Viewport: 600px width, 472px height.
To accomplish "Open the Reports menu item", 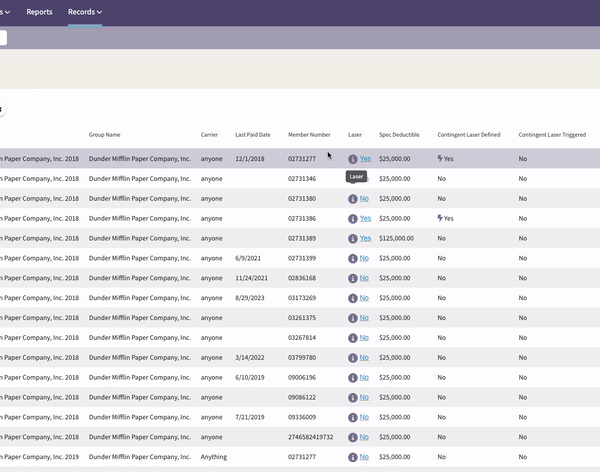I will (x=39, y=12).
